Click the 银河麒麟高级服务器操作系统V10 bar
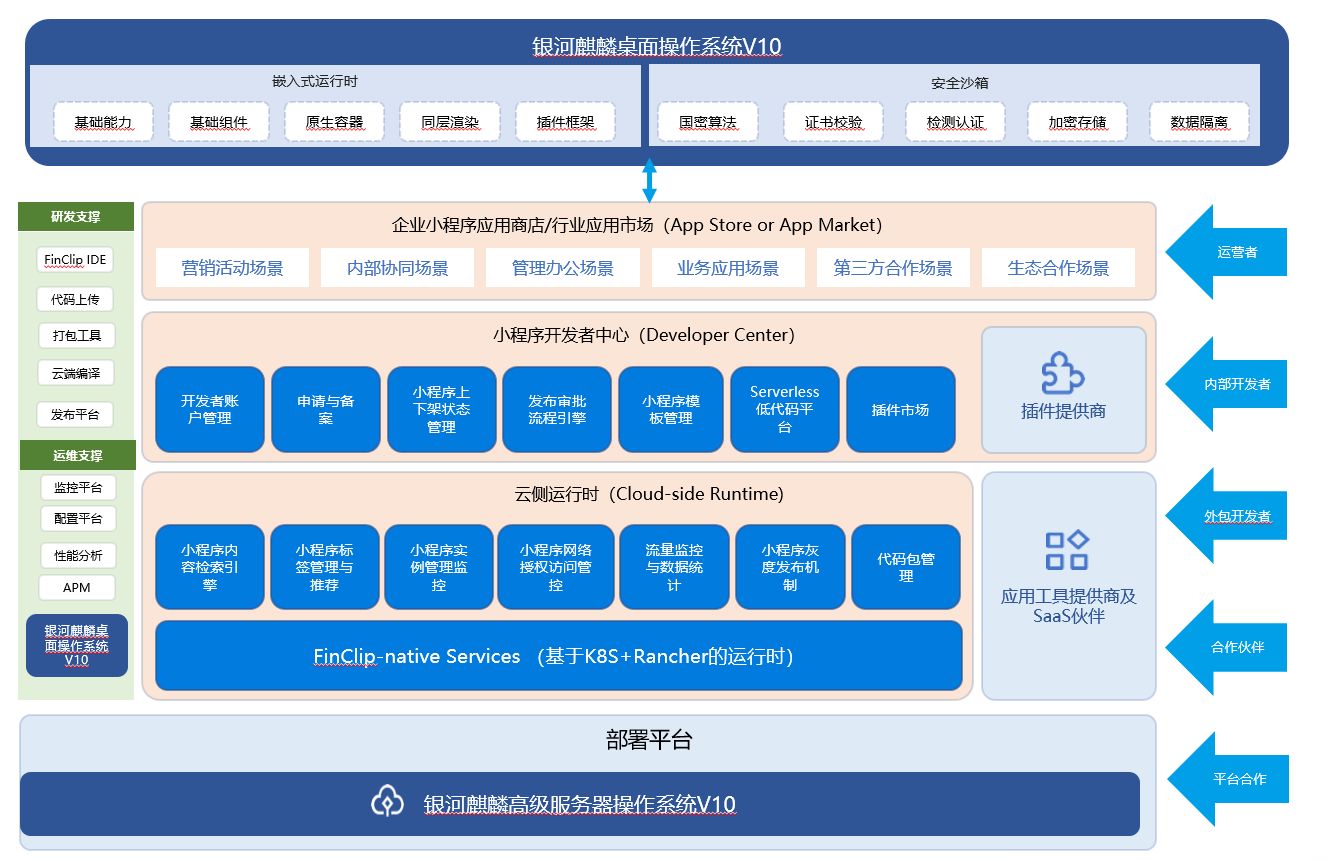The image size is (1331, 860). point(580,803)
